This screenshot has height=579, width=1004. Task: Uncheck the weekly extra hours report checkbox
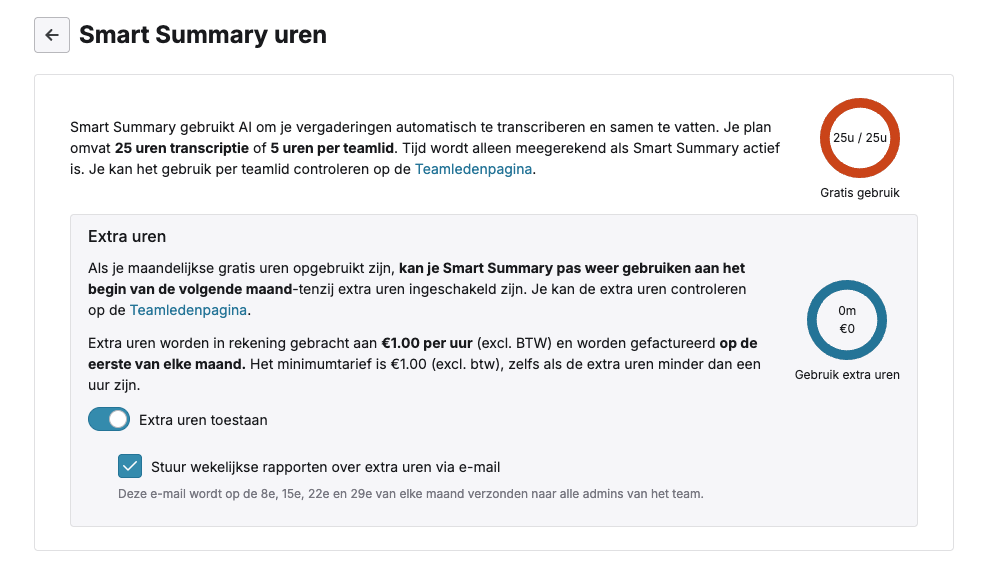pos(130,466)
